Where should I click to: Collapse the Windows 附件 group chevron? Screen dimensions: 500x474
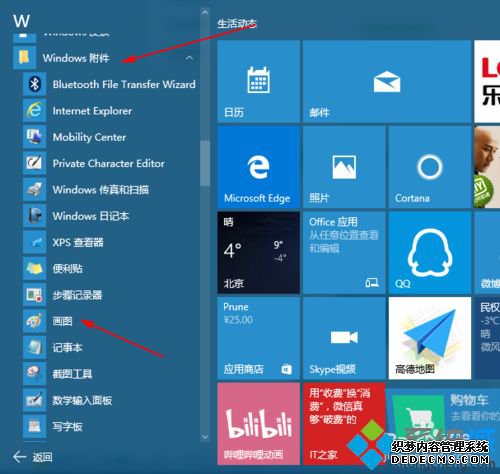(189, 58)
